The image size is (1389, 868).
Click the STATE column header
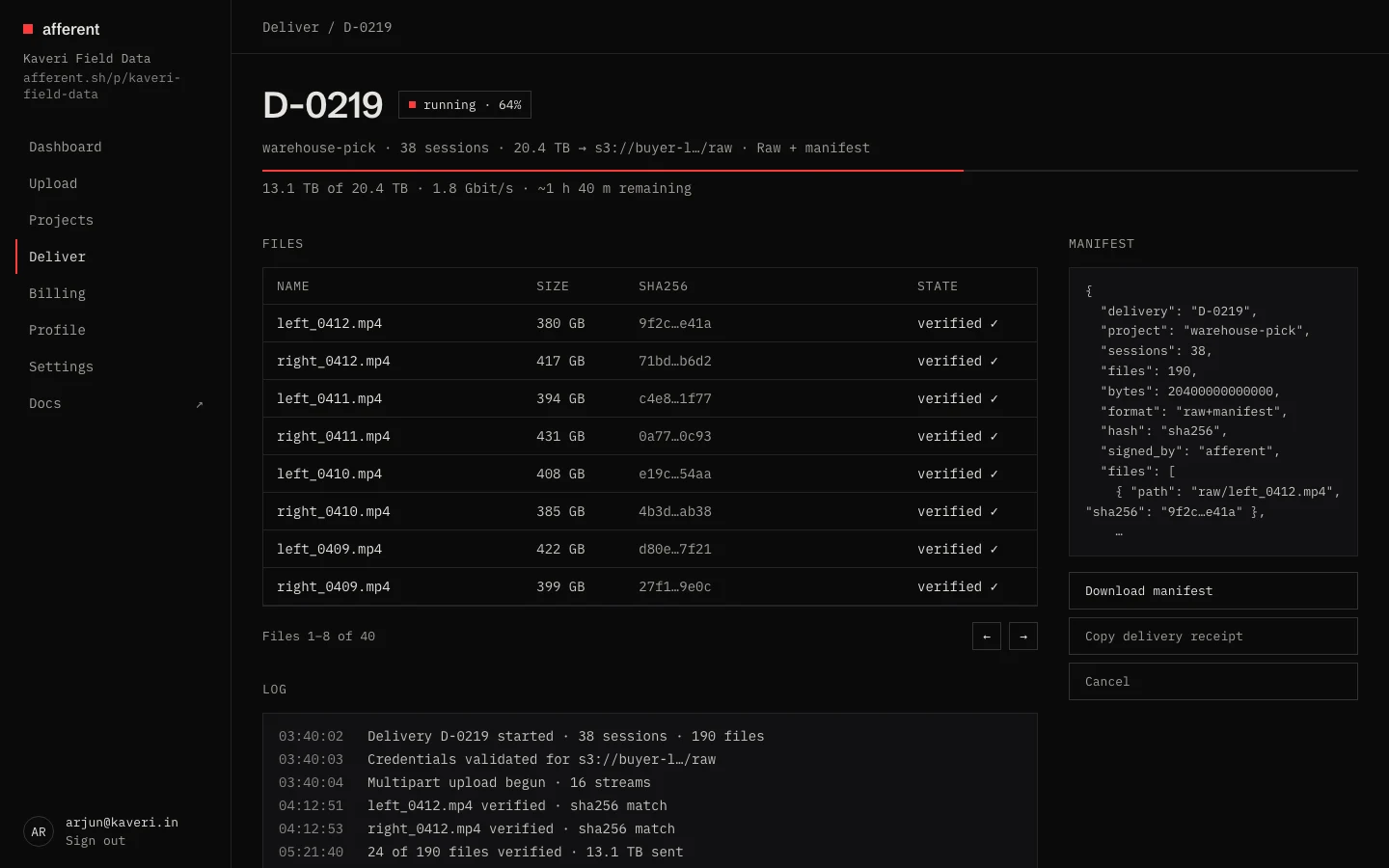(938, 286)
